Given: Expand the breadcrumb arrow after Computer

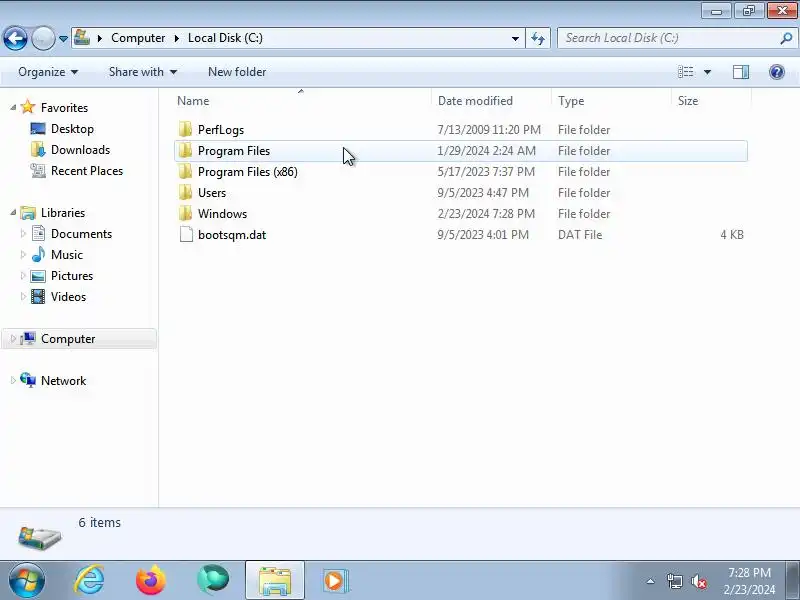Looking at the screenshot, I should click(177, 38).
